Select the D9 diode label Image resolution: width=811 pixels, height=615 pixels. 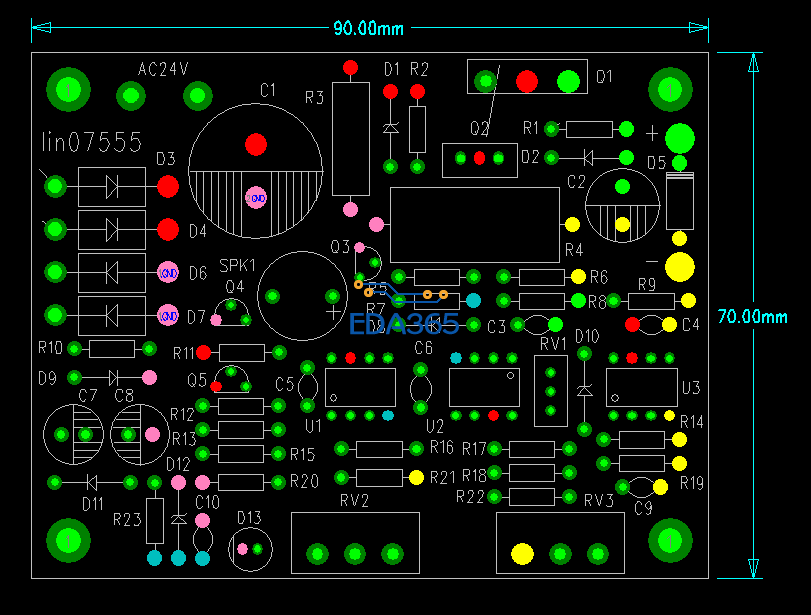(47, 379)
